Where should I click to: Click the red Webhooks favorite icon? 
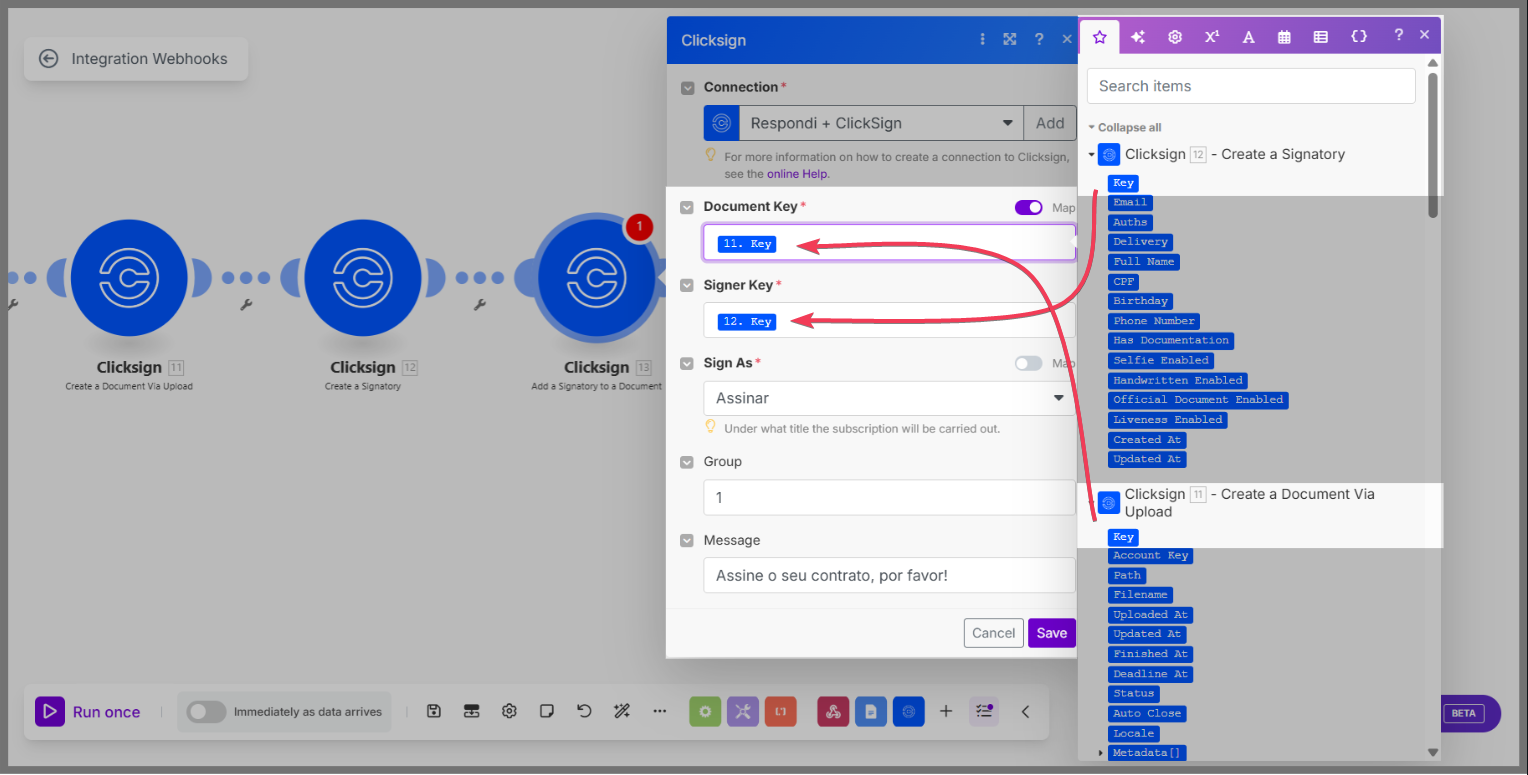point(833,711)
